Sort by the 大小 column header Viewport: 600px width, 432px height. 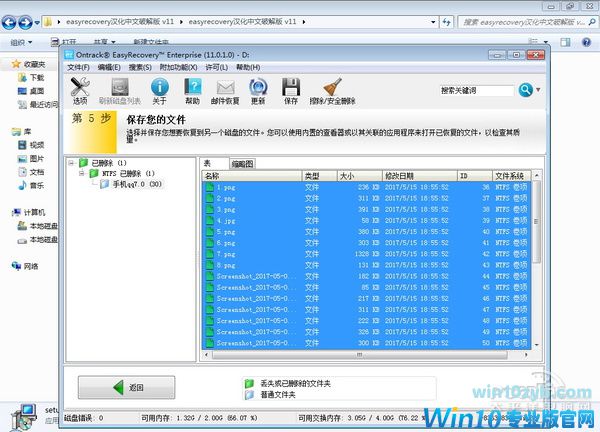pos(360,176)
